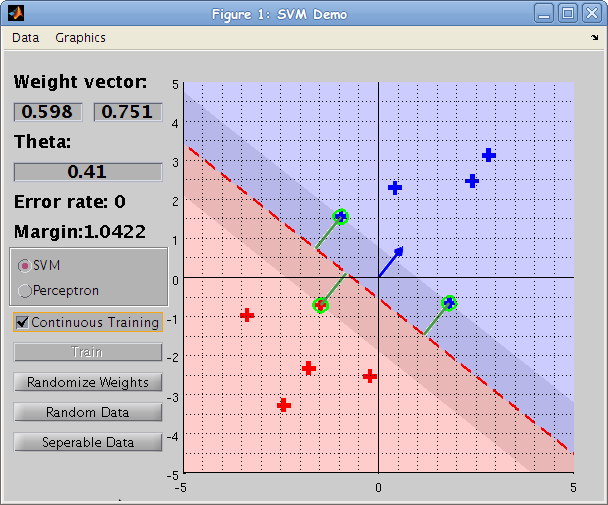Viewport: 608px width, 505px height.
Task: Click the leftmost red plus data point
Action: 247,315
